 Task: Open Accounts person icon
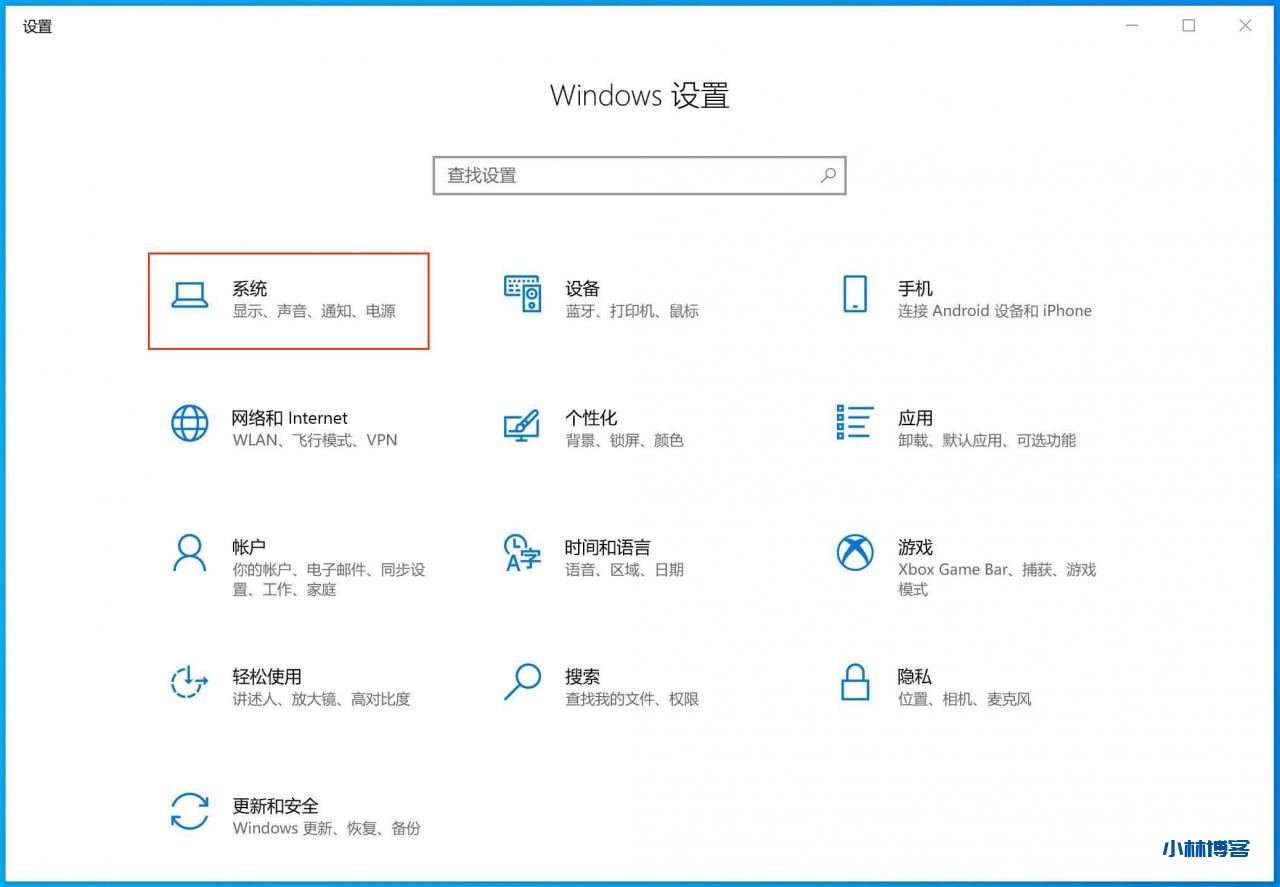(189, 553)
